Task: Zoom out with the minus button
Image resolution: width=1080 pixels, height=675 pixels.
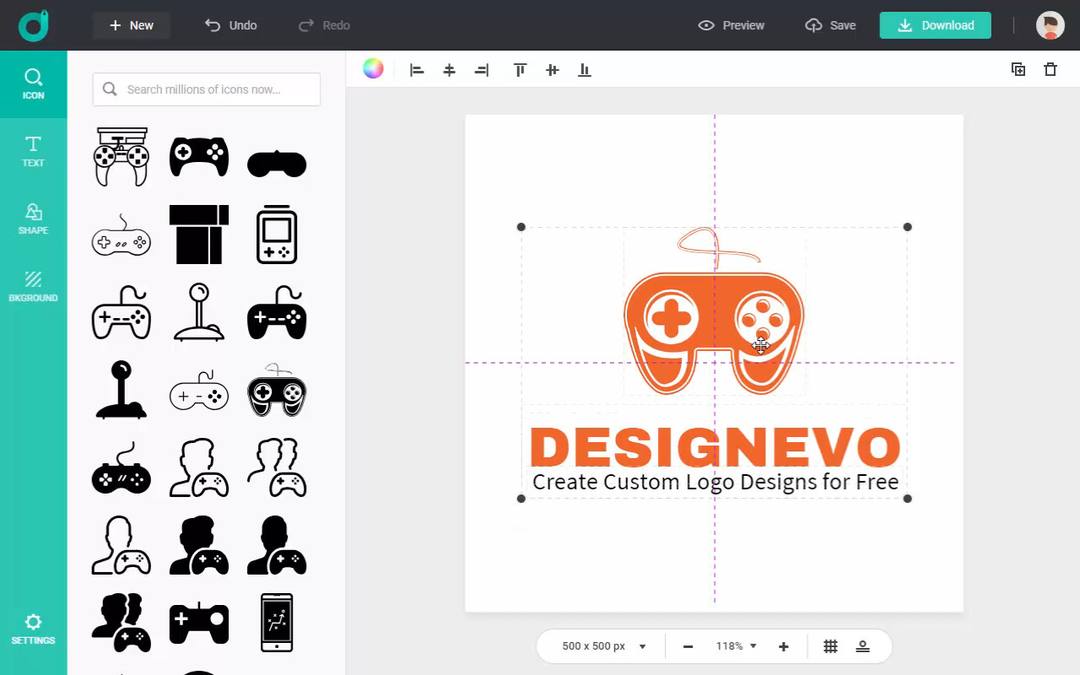Action: pos(688,647)
